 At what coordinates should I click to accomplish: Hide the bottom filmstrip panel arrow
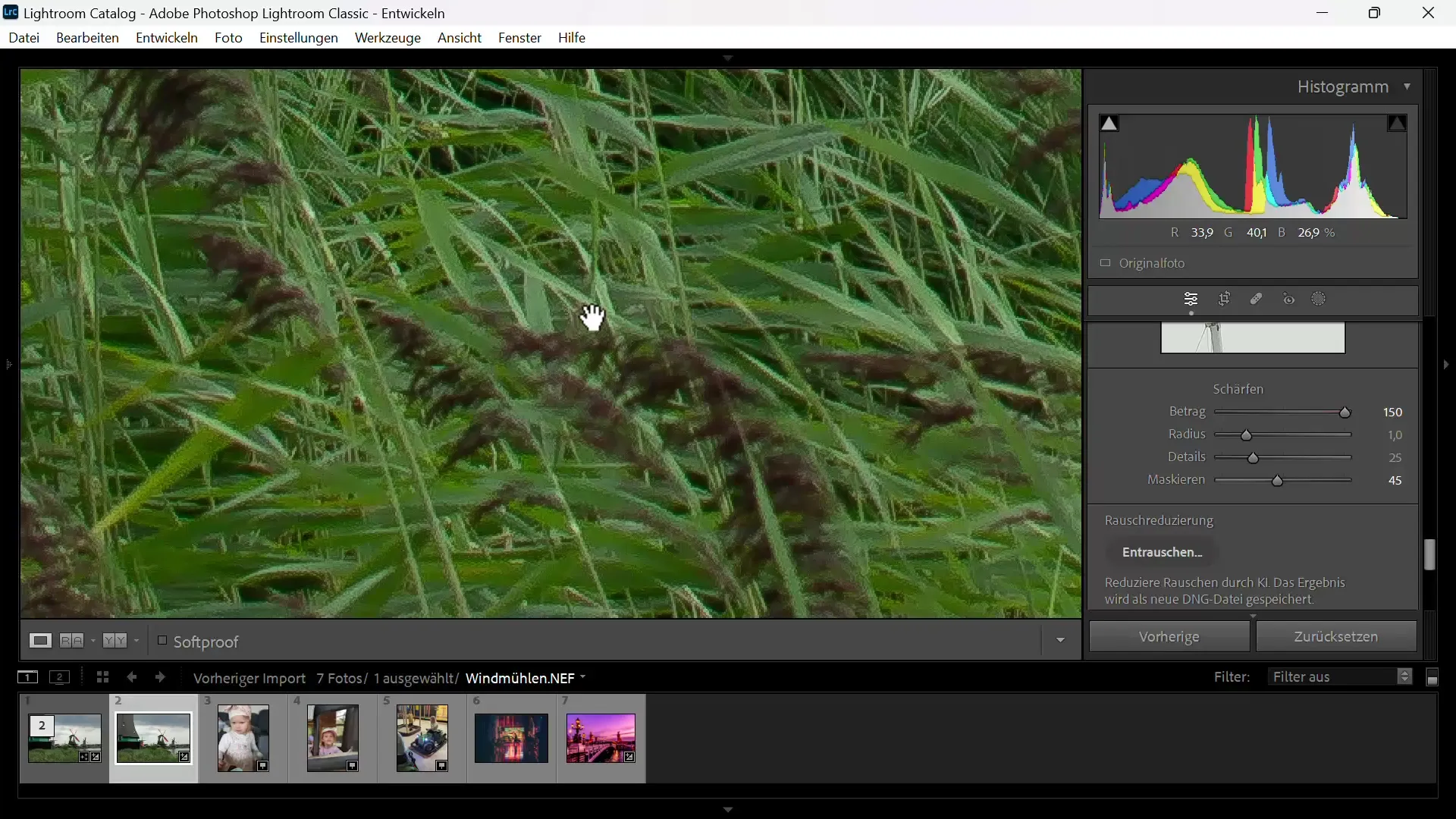click(x=728, y=810)
